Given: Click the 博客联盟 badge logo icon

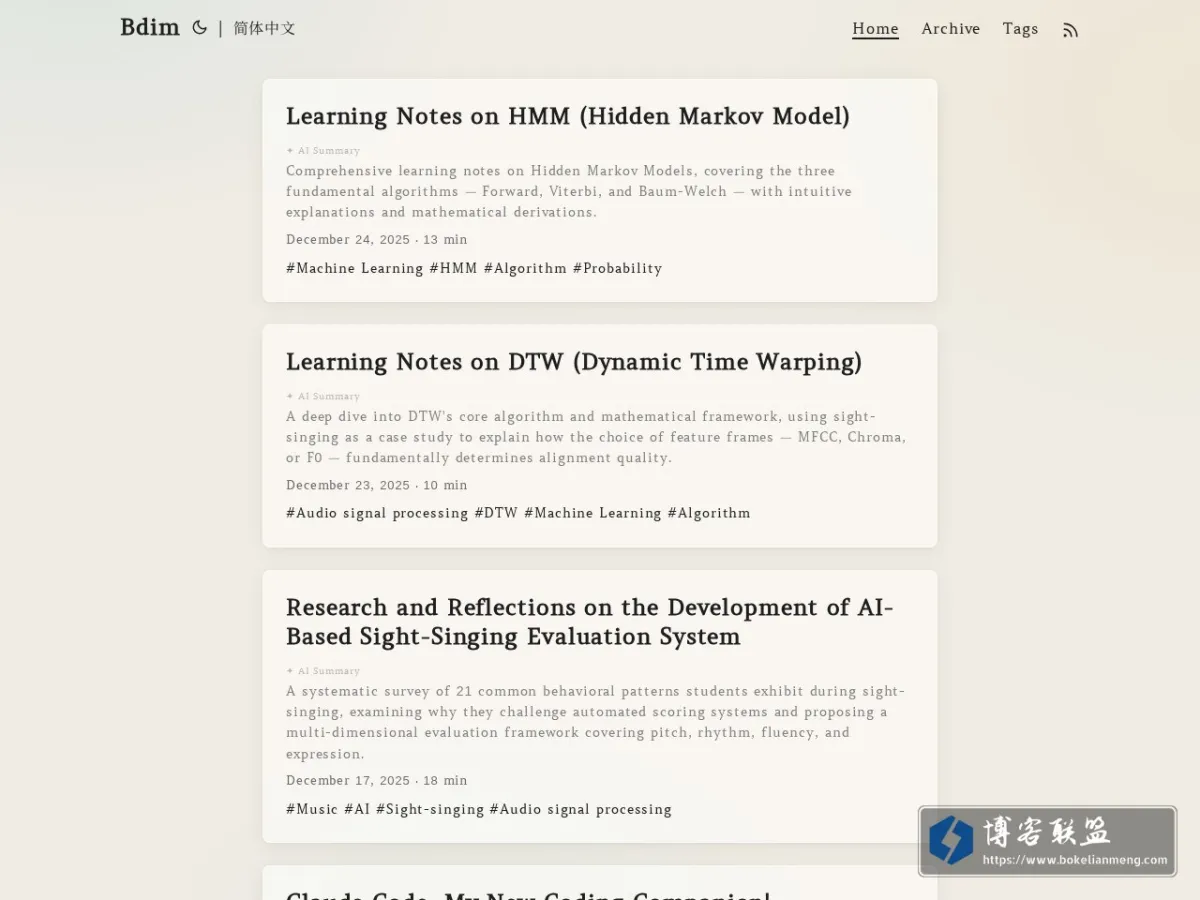Looking at the screenshot, I should coord(951,840).
